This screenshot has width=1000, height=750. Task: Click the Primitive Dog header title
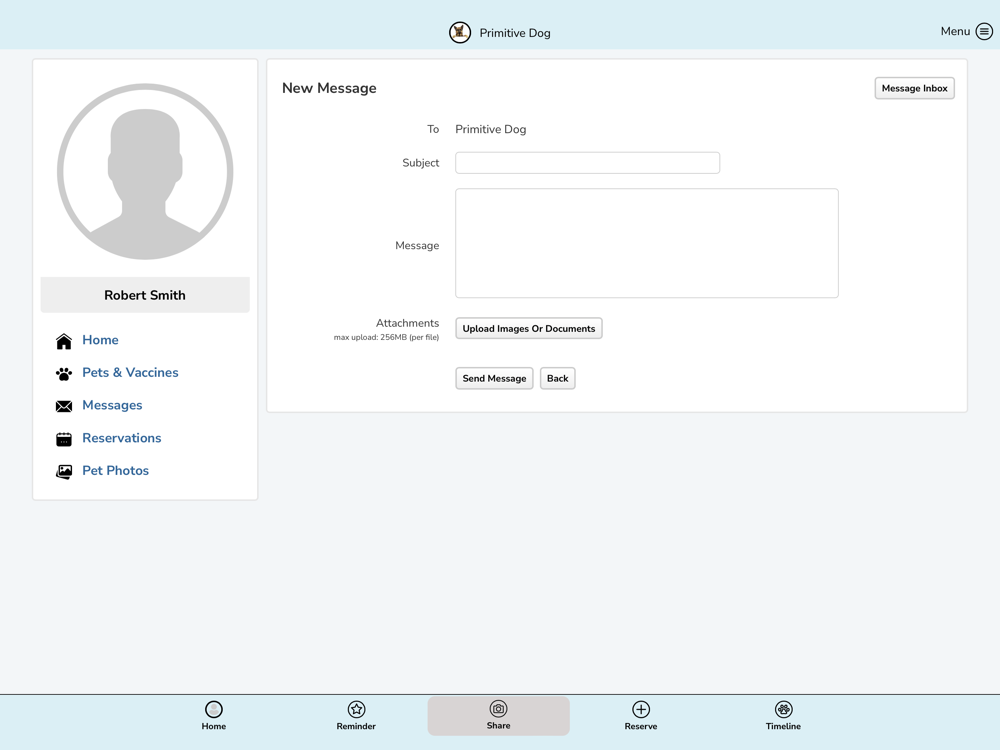tap(515, 33)
